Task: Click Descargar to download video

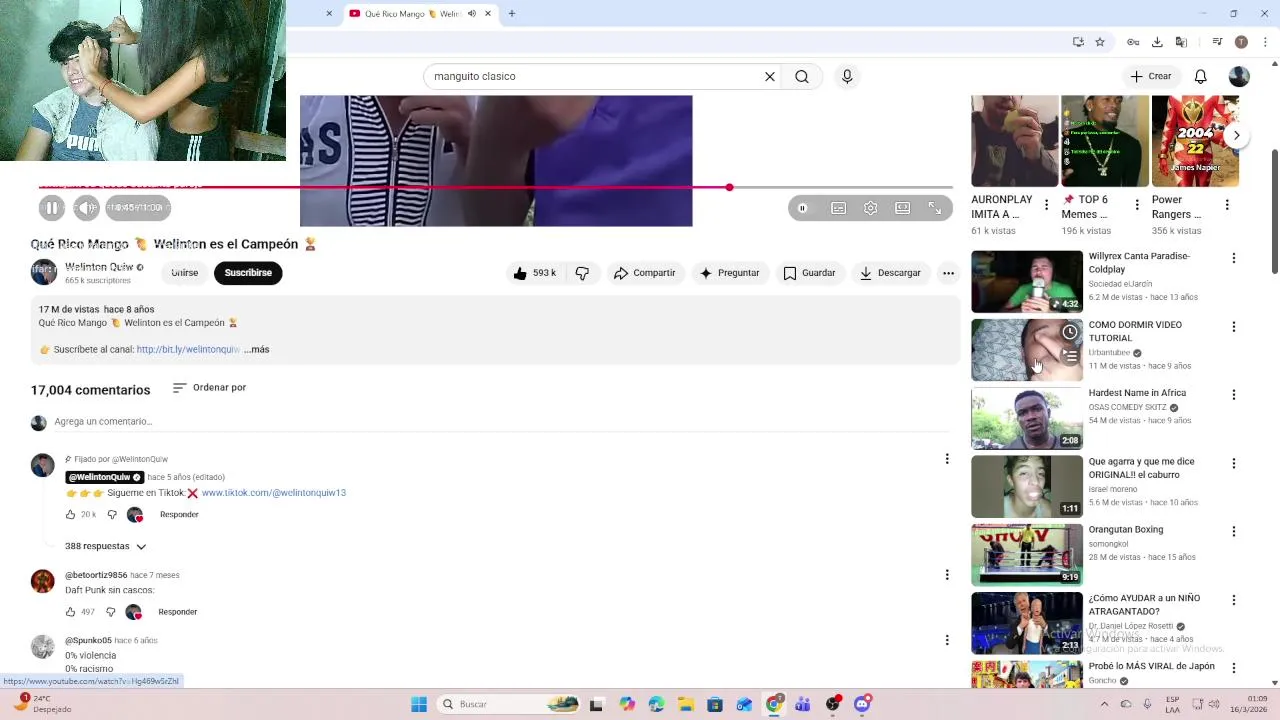Action: pyautogui.click(x=890, y=273)
